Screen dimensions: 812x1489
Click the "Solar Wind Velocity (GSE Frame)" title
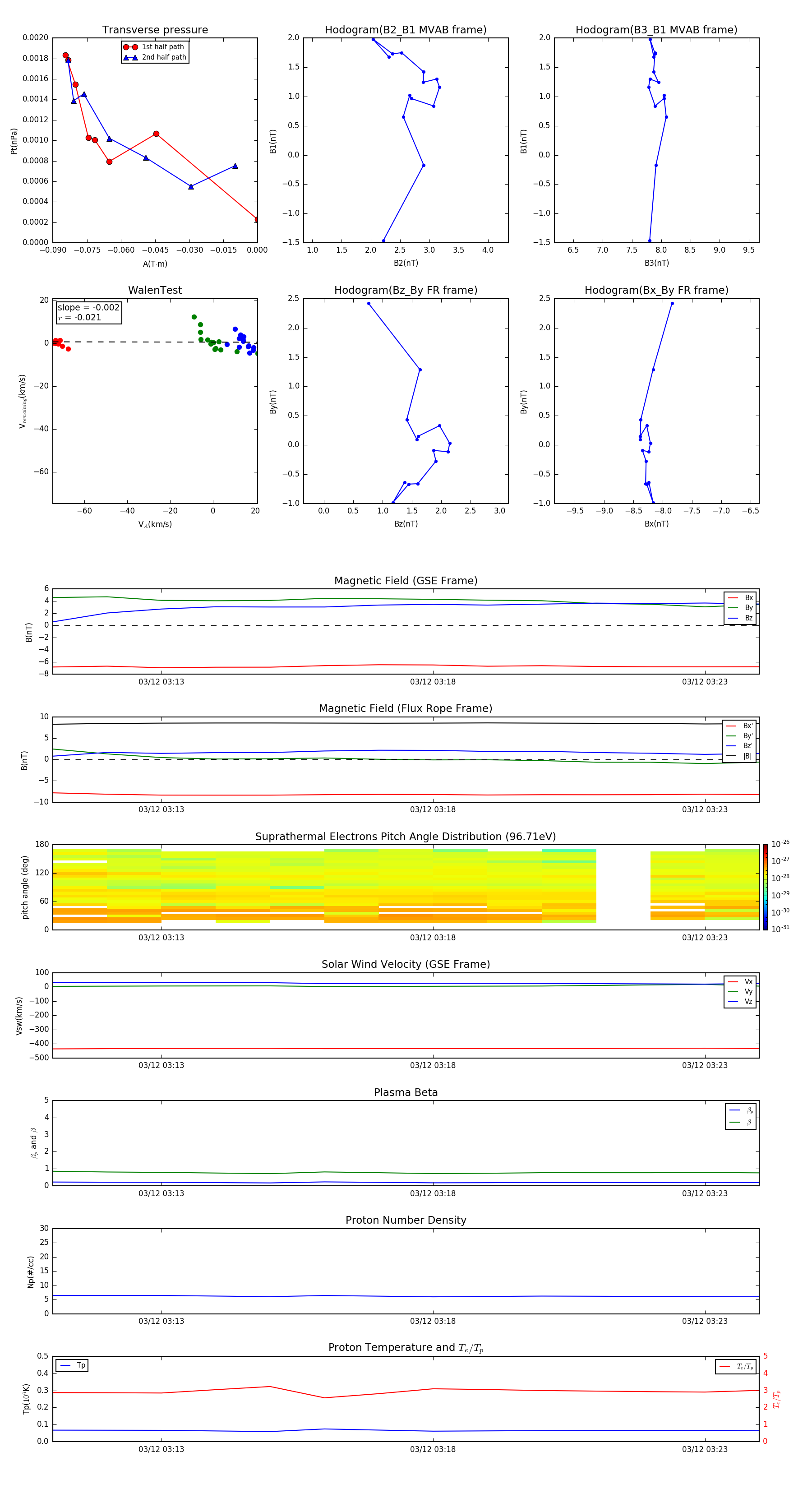point(406,964)
